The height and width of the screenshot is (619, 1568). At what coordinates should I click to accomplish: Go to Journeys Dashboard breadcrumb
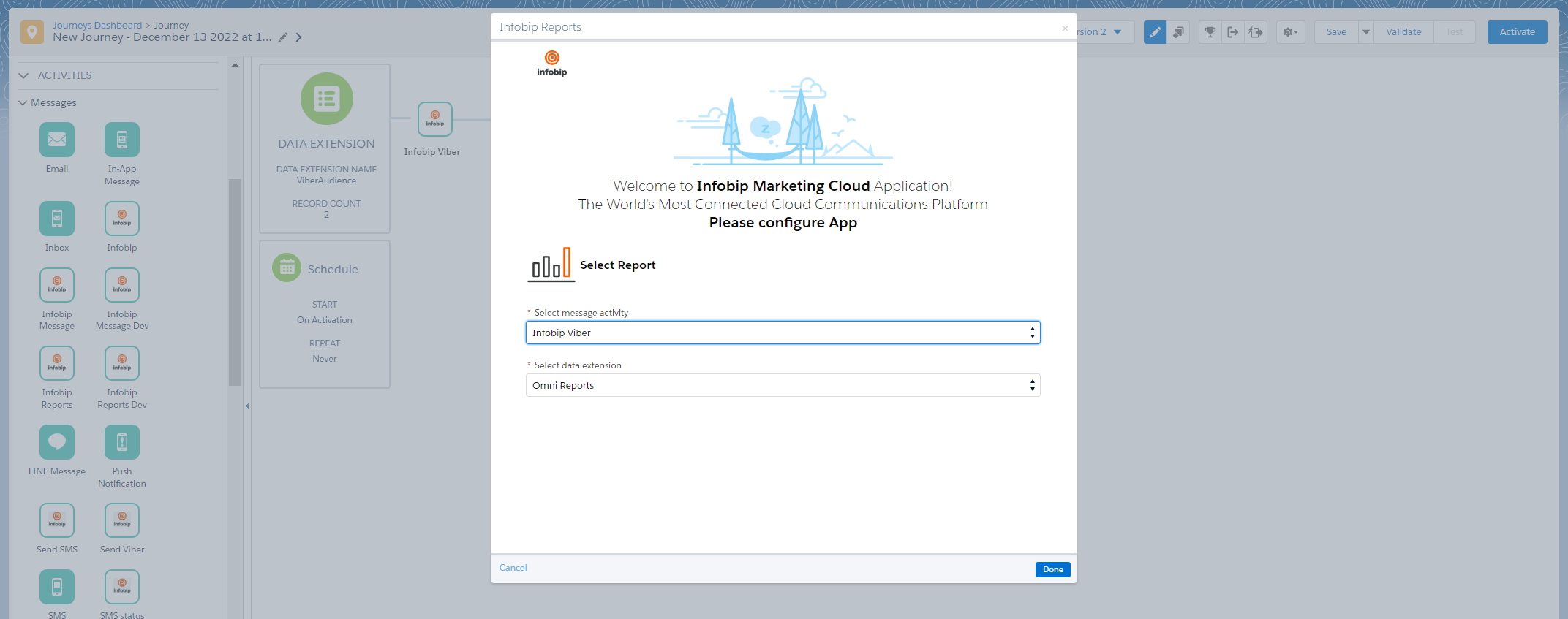pyautogui.click(x=97, y=25)
